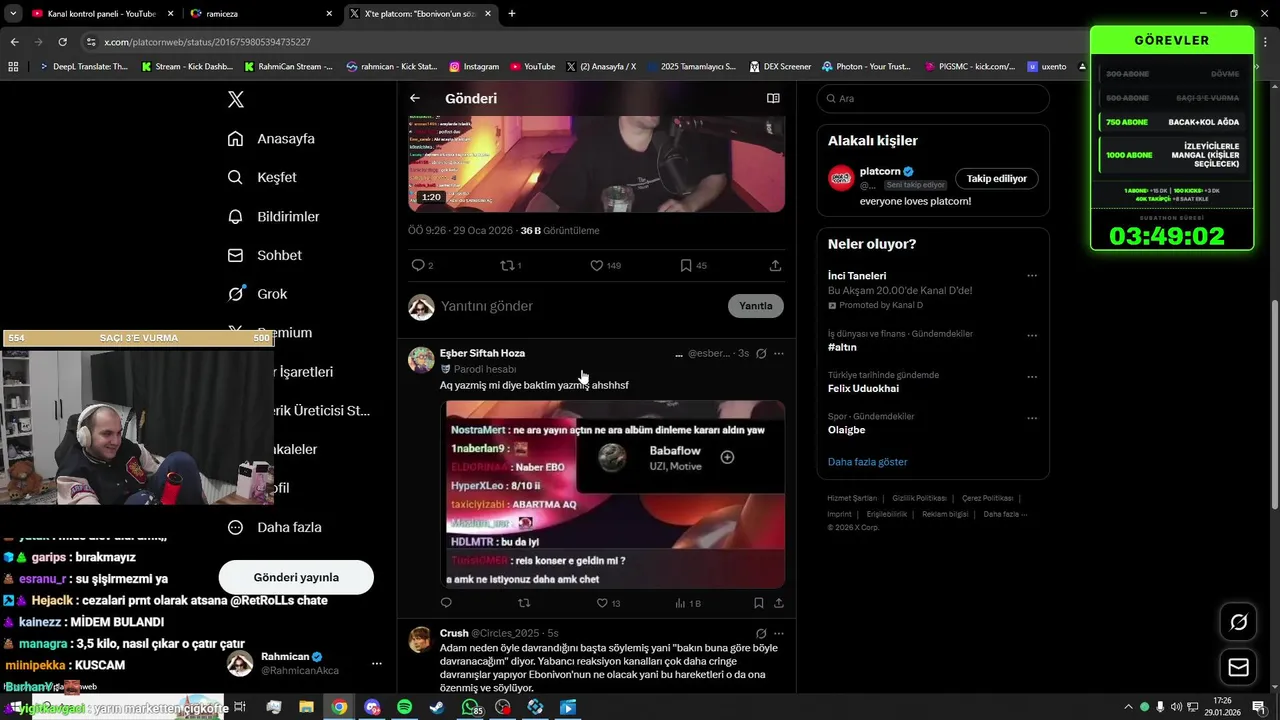Go to Anasayfa in the sidebar
1280x720 pixels.
point(271,138)
